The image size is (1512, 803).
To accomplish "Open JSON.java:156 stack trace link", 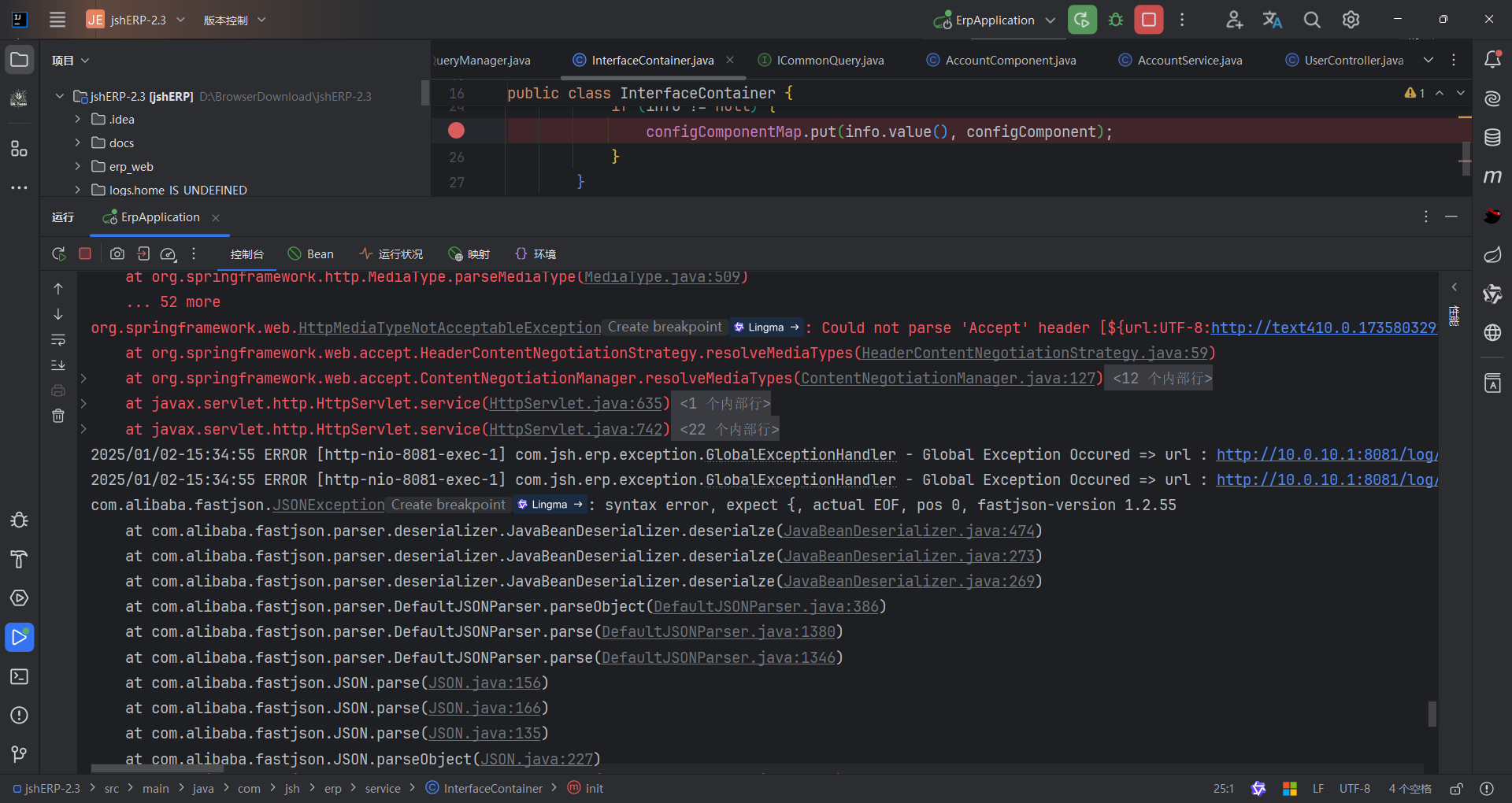I will [x=484, y=683].
